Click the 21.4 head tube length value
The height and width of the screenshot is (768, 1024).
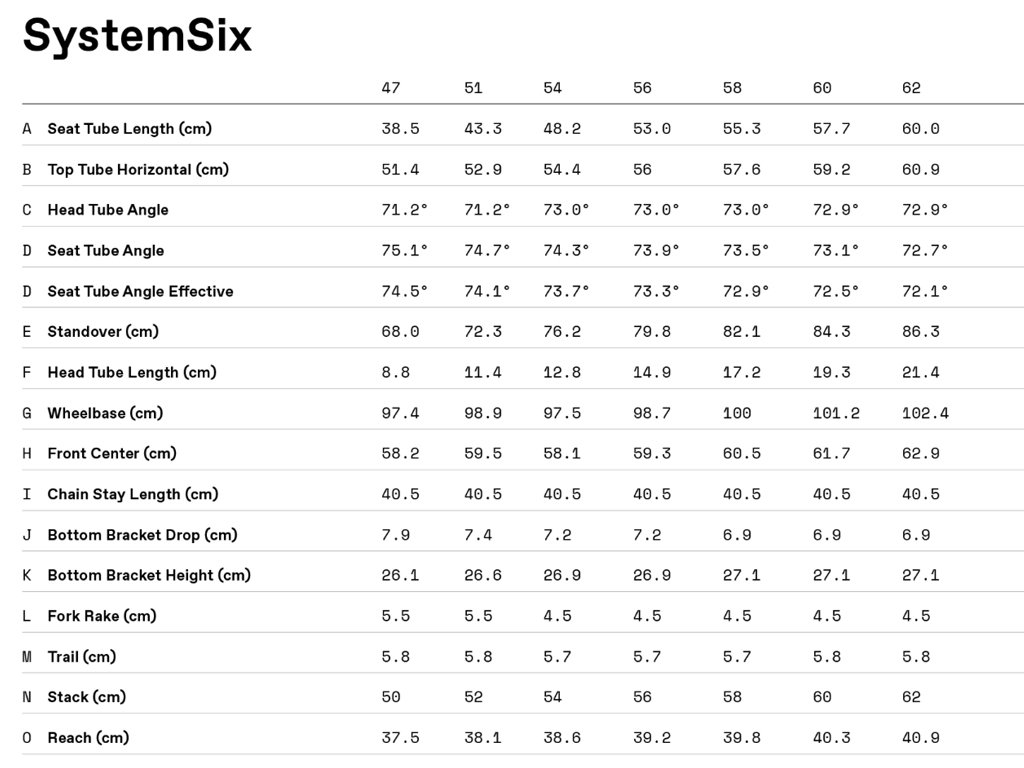click(x=920, y=372)
